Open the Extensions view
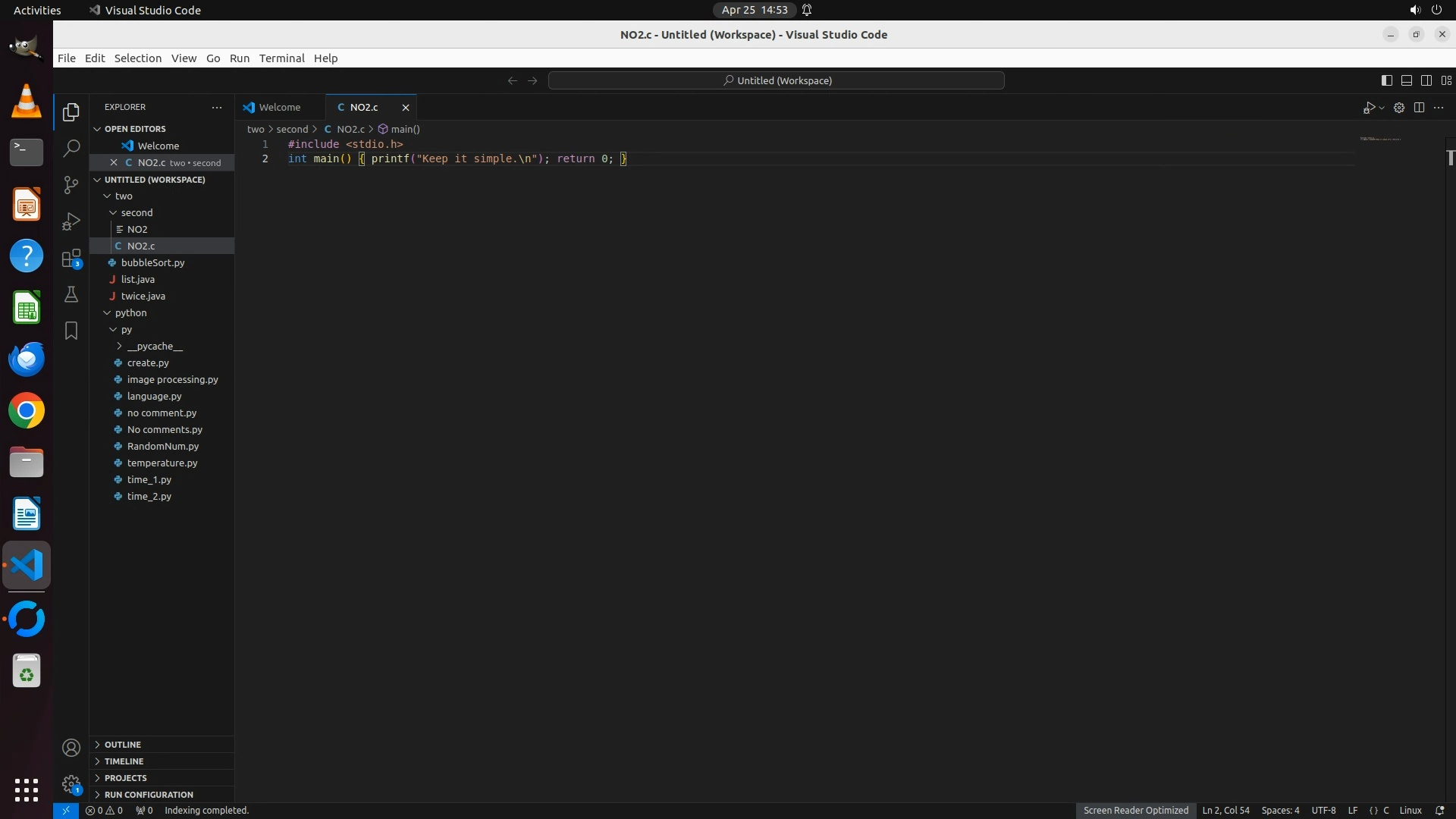 71,258
